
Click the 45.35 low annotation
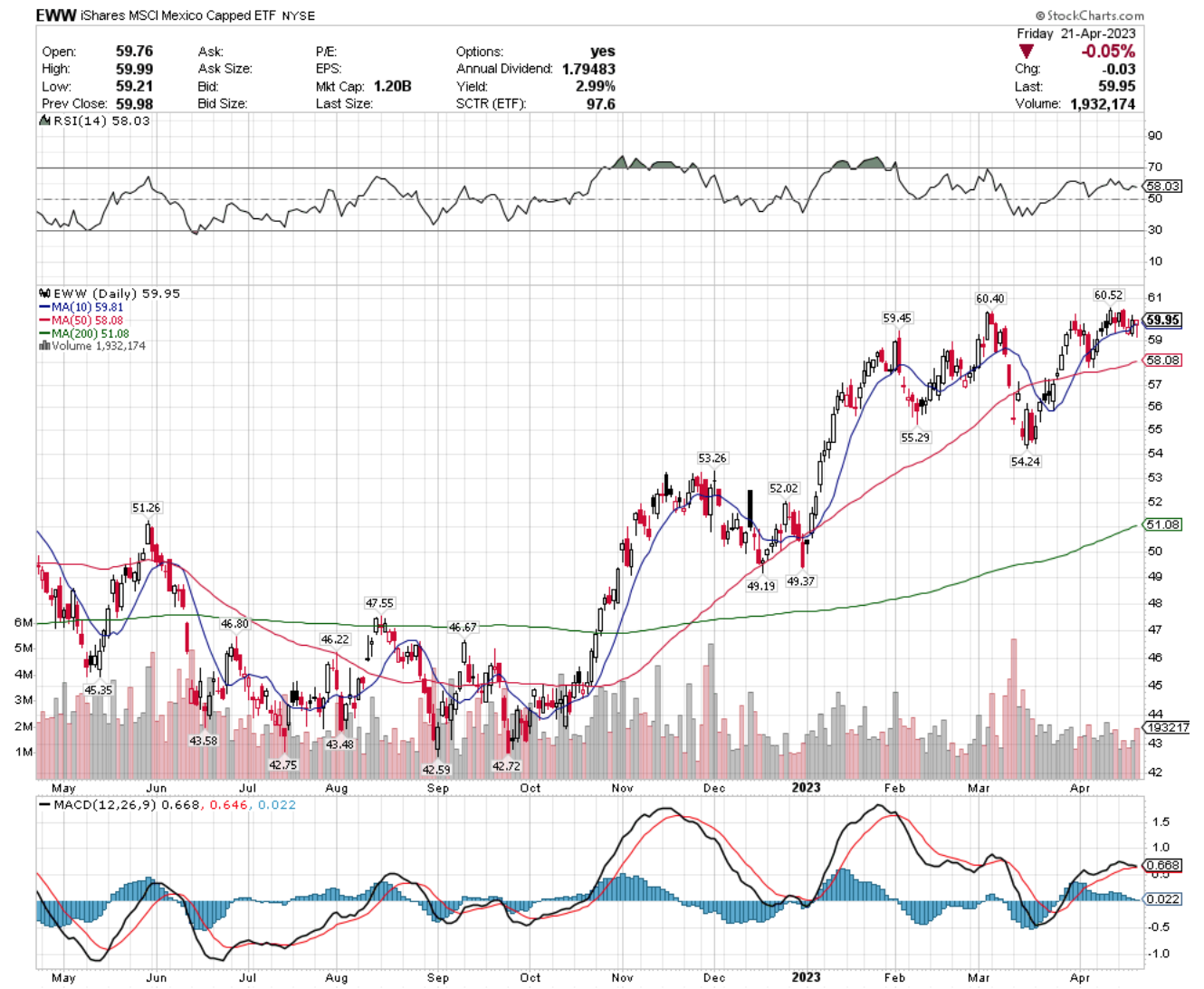click(x=99, y=690)
